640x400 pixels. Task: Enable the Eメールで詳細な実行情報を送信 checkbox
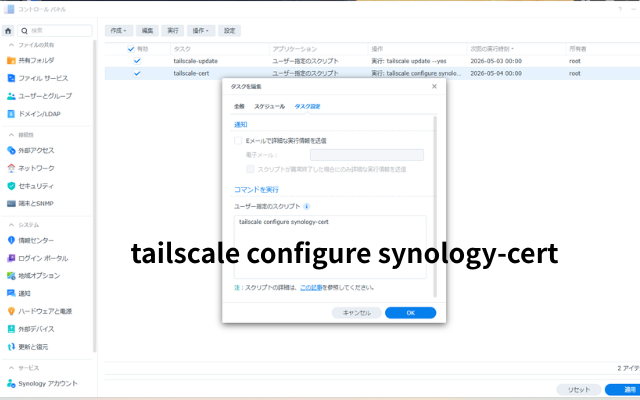click(237, 142)
